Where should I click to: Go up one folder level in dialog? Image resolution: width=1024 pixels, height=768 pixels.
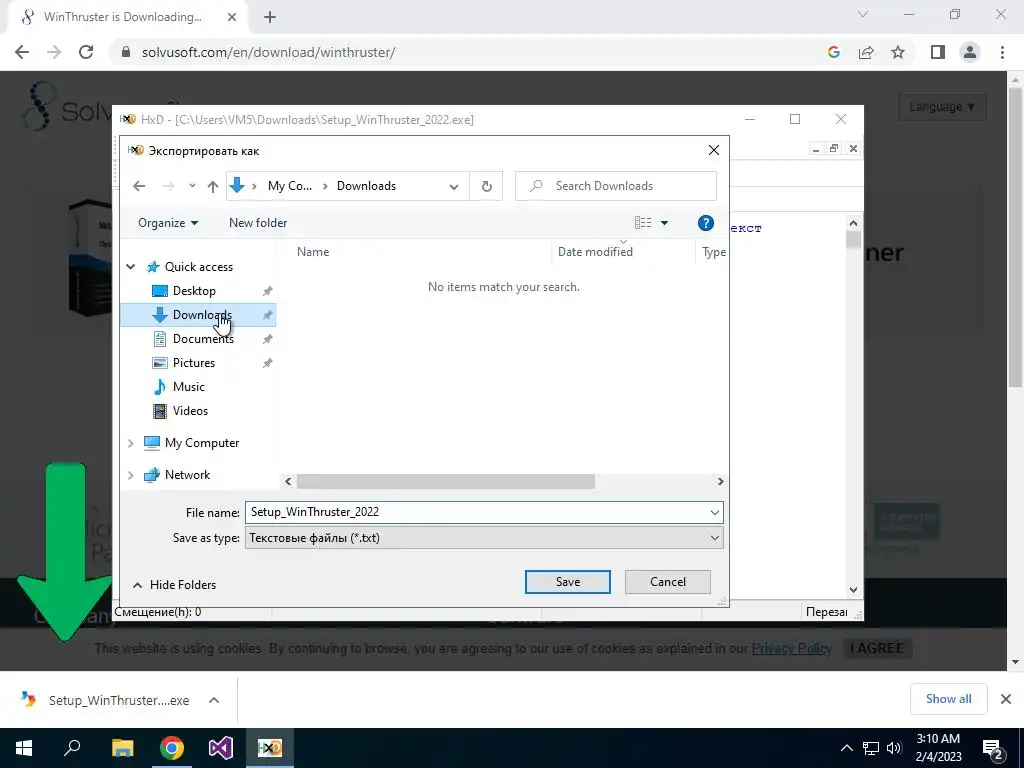213,186
